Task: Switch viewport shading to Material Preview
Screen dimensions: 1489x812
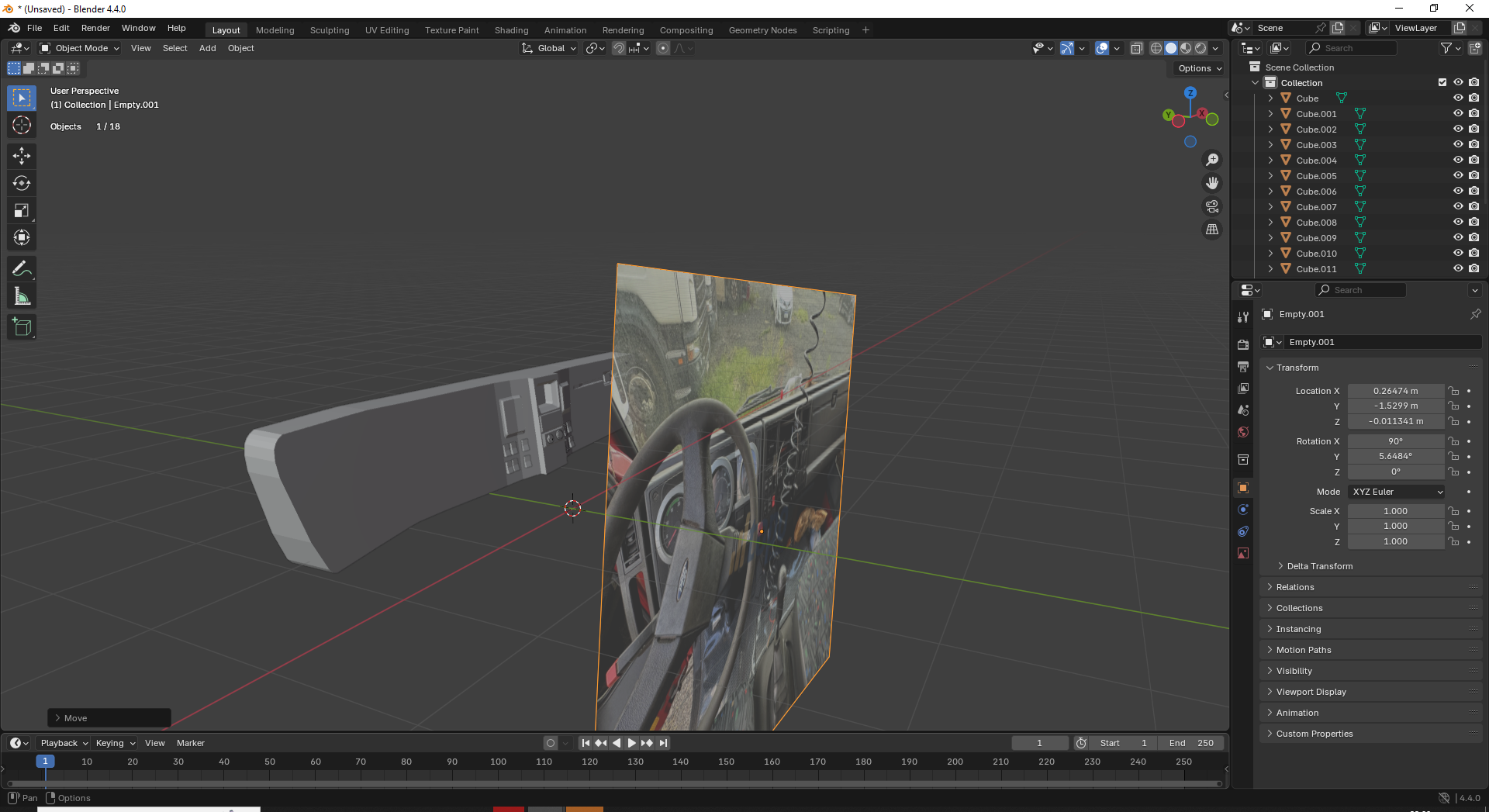Action: 1186,48
